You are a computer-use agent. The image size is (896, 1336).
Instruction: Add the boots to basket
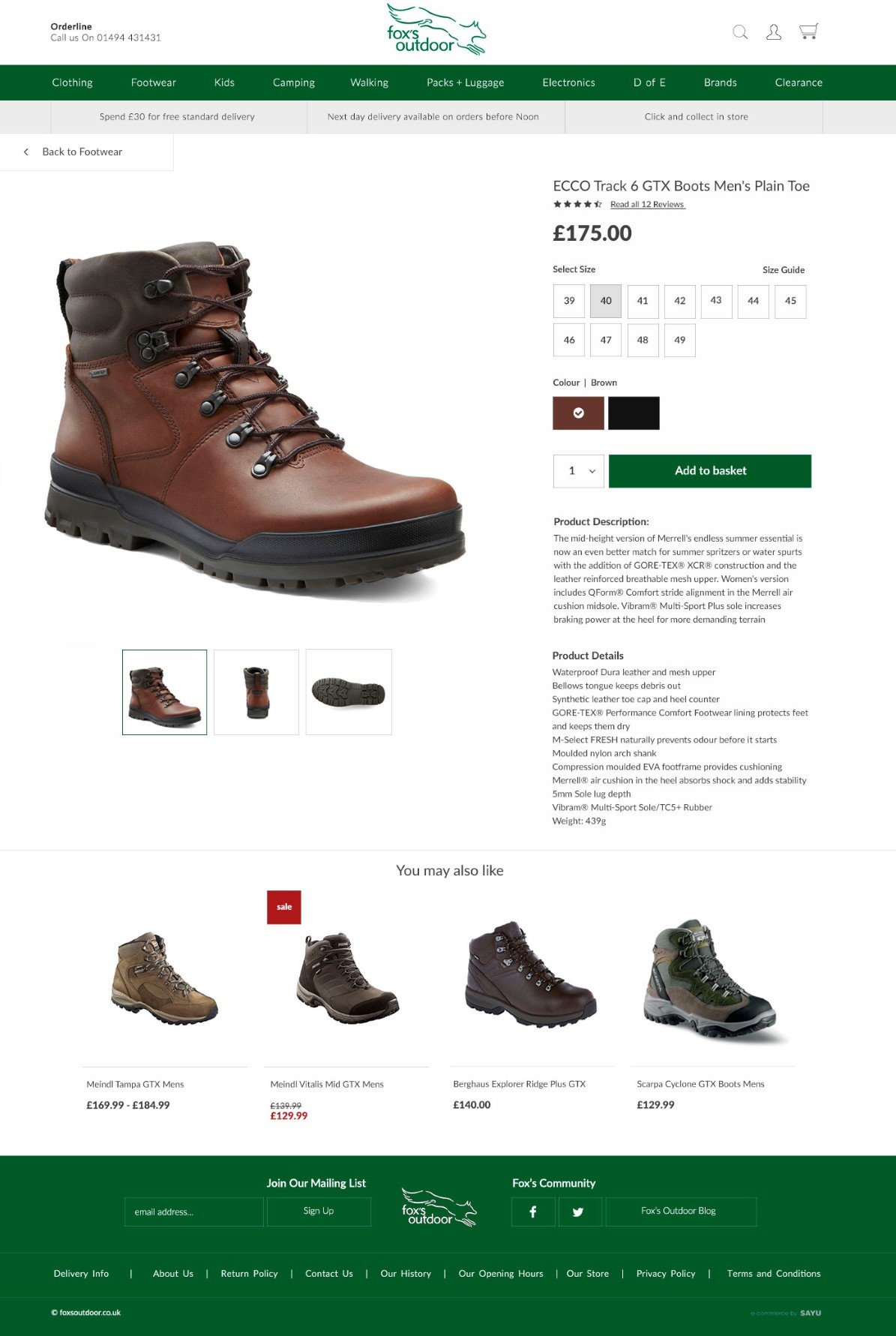coord(710,471)
